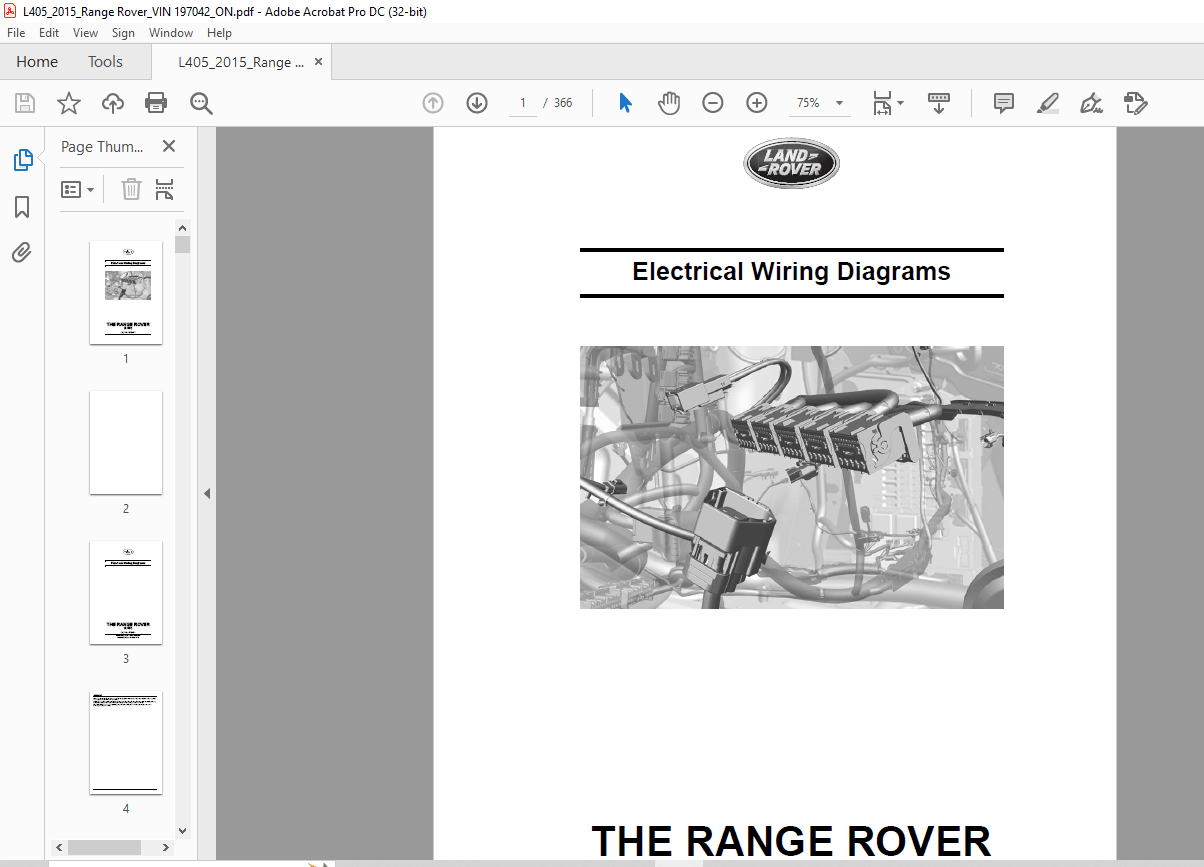1204x867 pixels.
Task: Click the page number input field
Action: point(521,102)
